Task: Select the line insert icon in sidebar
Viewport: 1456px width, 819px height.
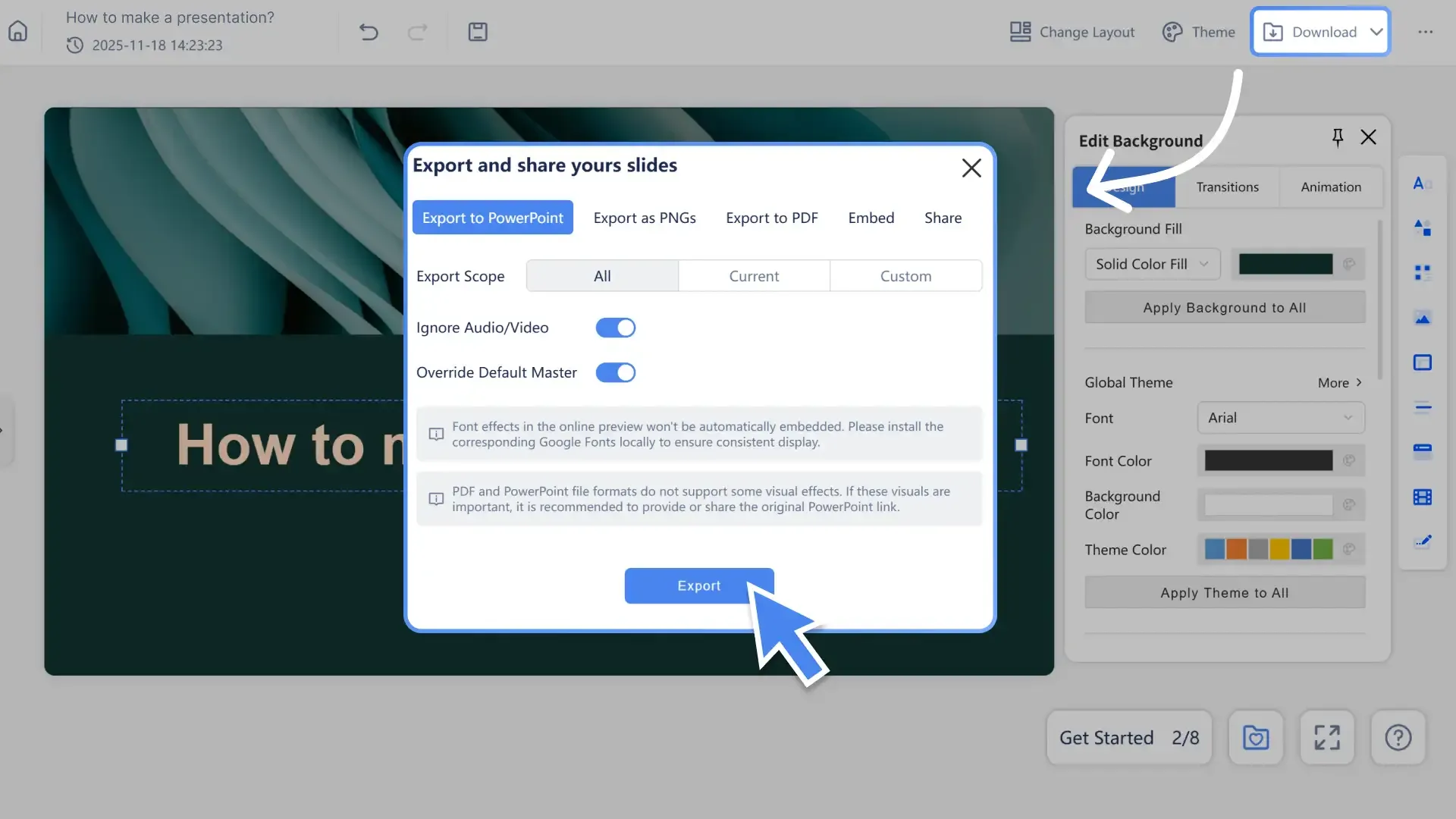Action: (x=1423, y=407)
